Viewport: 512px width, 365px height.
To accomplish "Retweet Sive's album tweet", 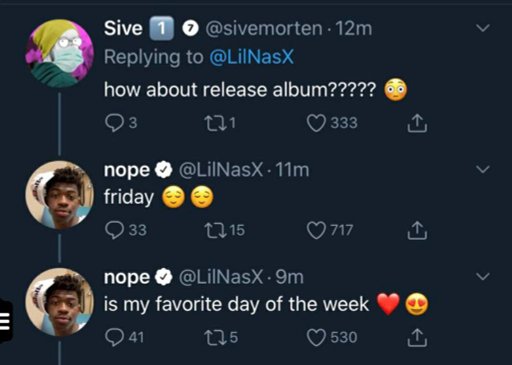I will [x=213, y=123].
